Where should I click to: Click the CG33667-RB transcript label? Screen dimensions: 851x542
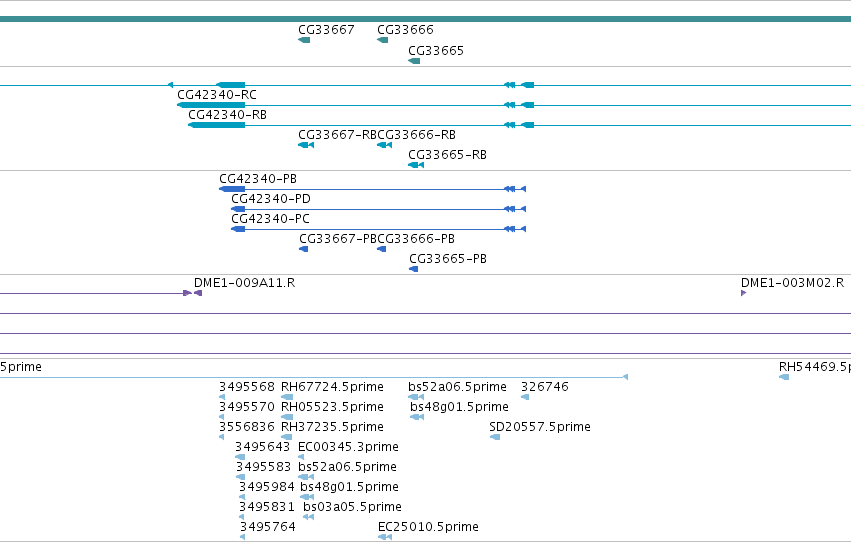click(x=337, y=135)
